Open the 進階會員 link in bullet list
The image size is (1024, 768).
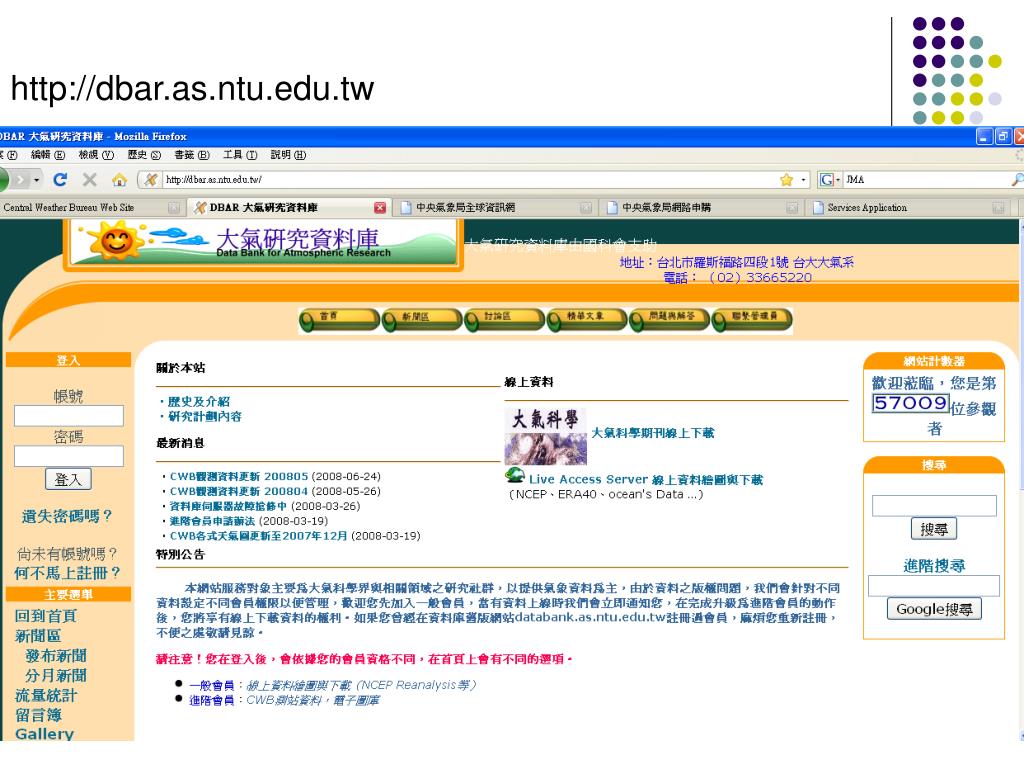click(212, 700)
